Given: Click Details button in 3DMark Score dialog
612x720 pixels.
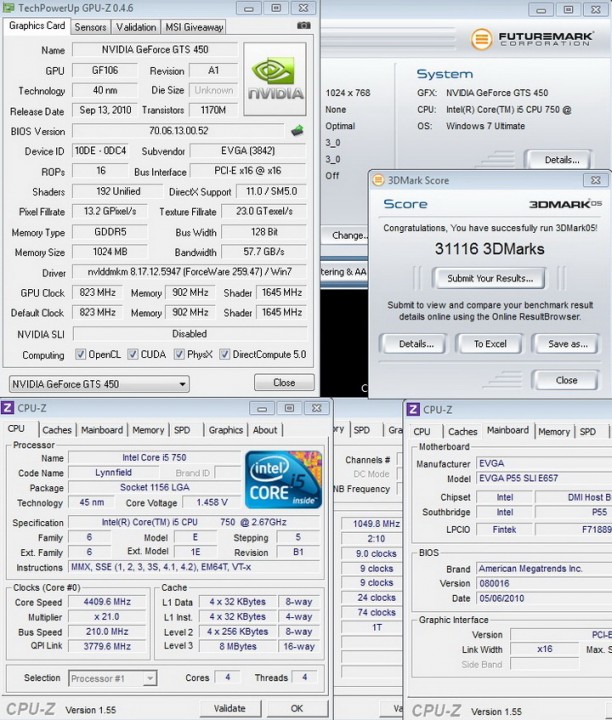Looking at the screenshot, I should tap(416, 344).
